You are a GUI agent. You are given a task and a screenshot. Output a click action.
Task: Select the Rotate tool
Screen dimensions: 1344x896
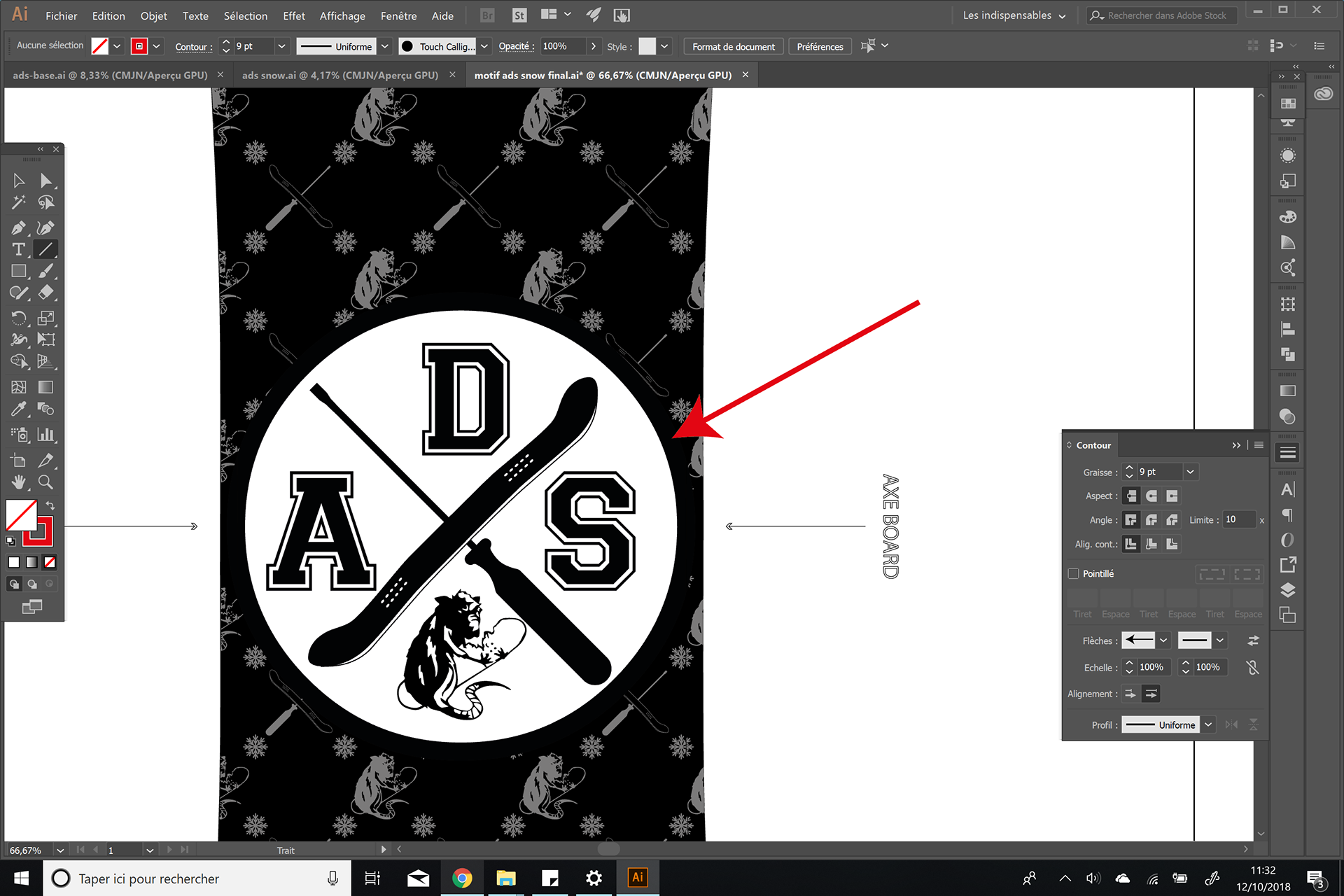[19, 318]
